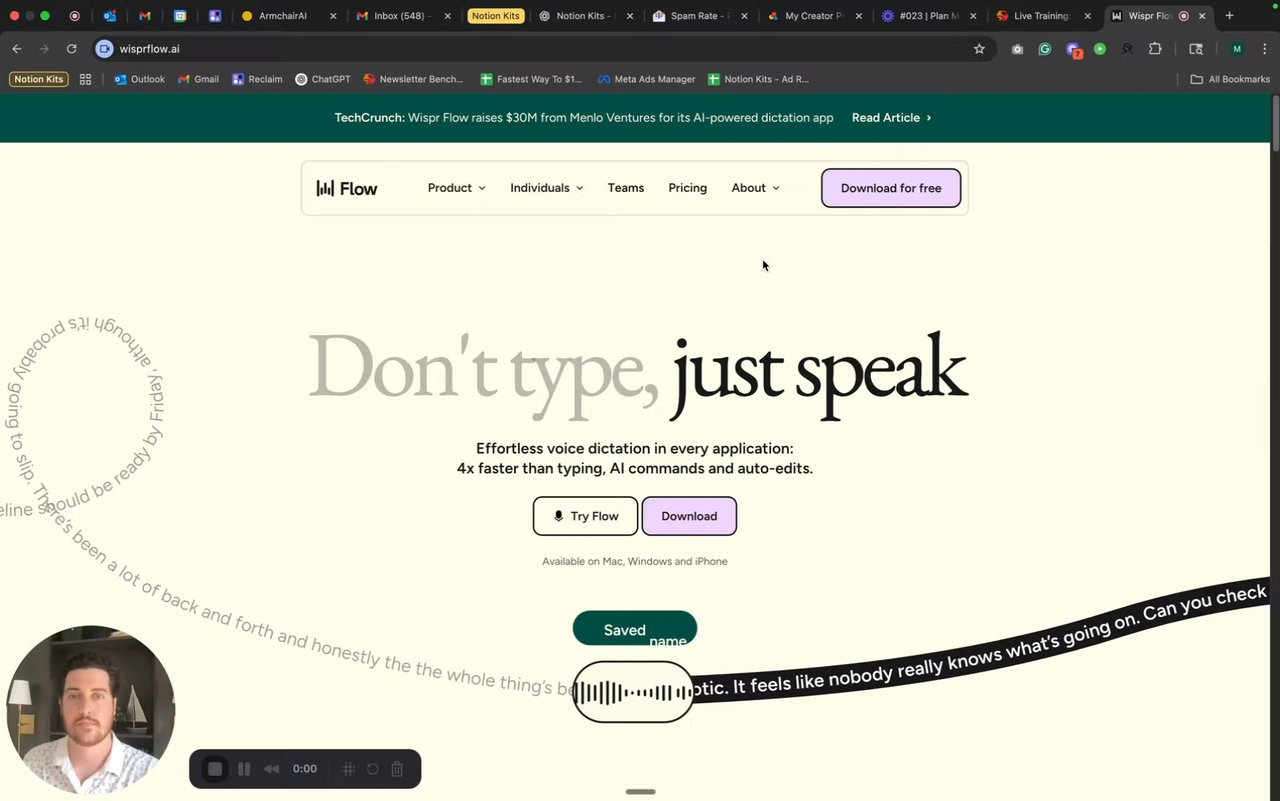Viewport: 1280px width, 801px height.
Task: Restart the recording with the circular arrow
Action: 372,769
